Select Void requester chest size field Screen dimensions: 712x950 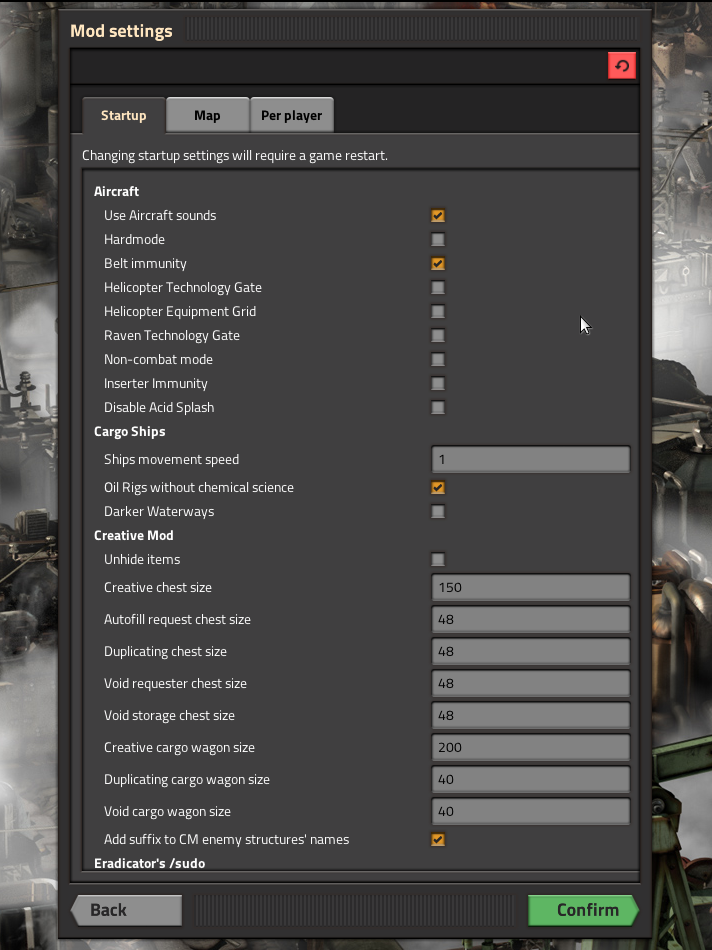(x=530, y=683)
